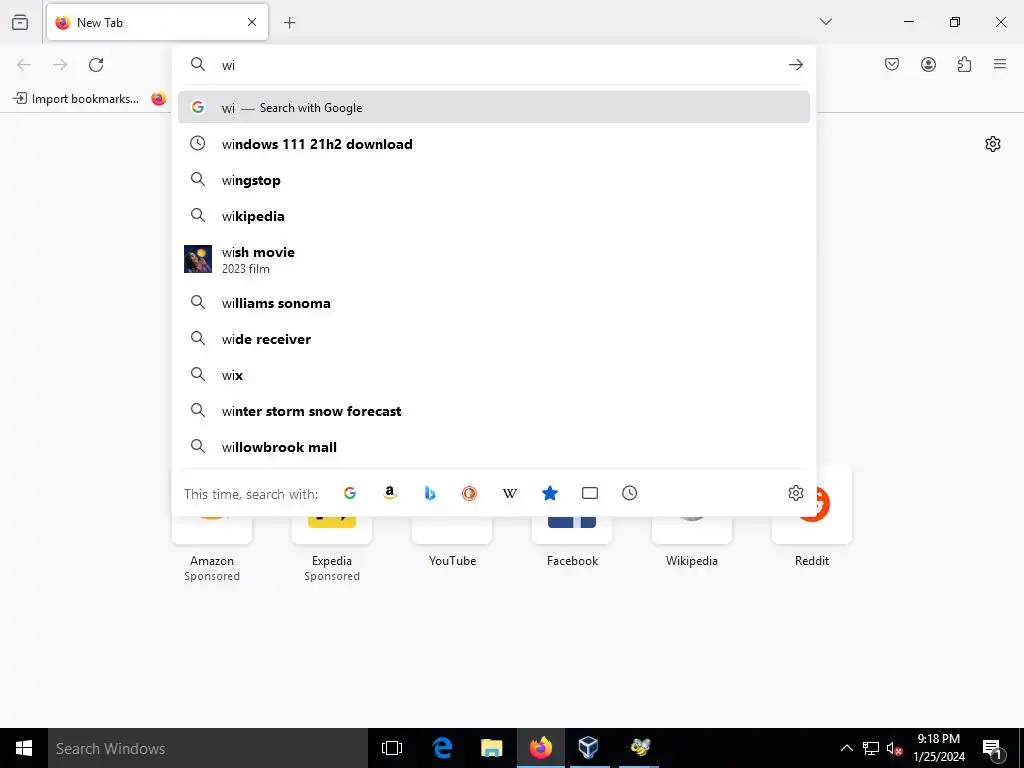Select 'winter storm snow forecast' suggestion

494,411
